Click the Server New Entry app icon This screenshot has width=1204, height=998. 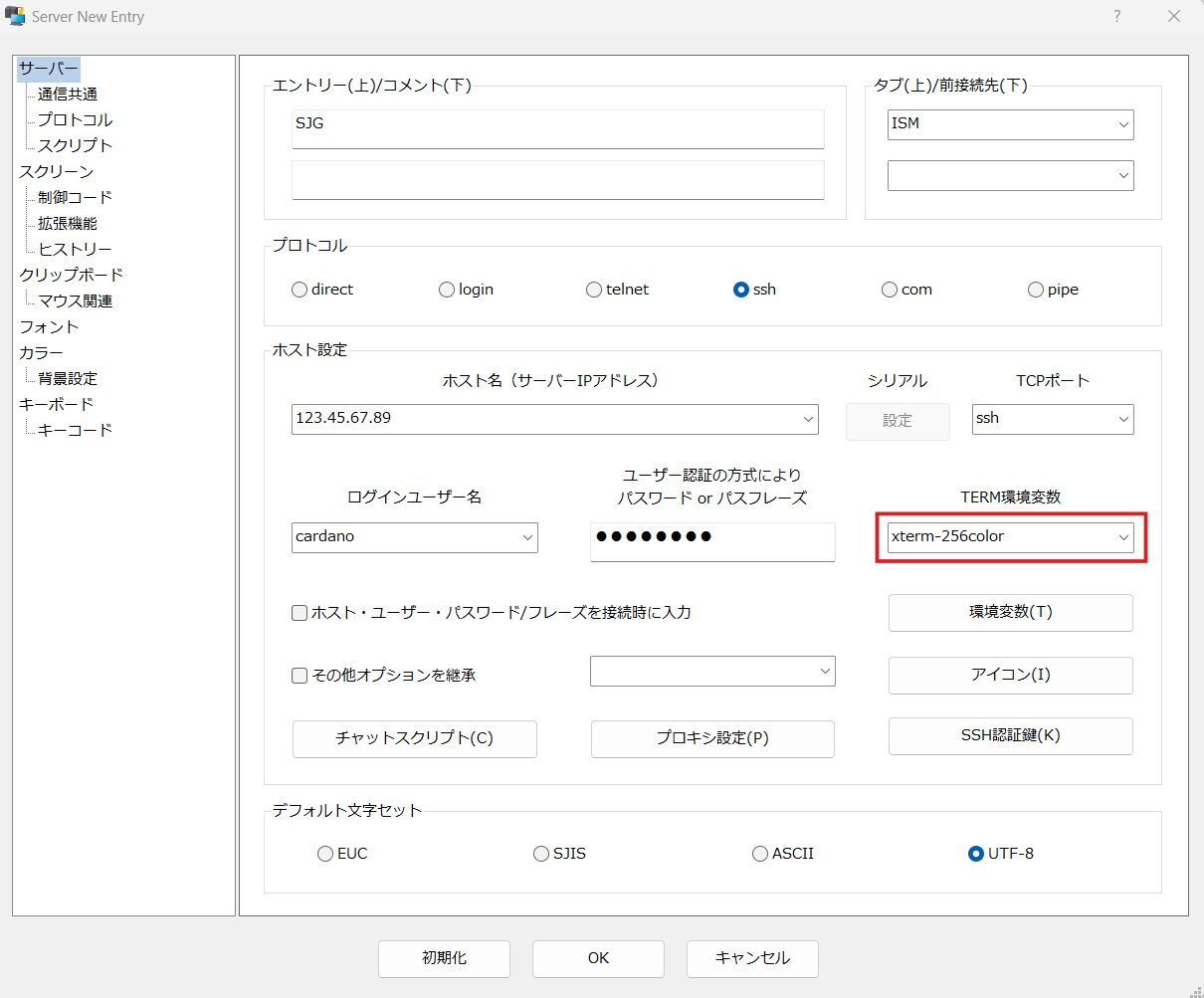coord(16,17)
